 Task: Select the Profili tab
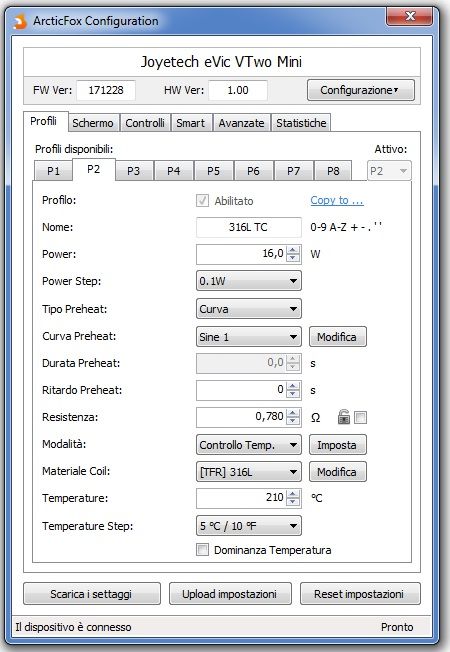44,121
